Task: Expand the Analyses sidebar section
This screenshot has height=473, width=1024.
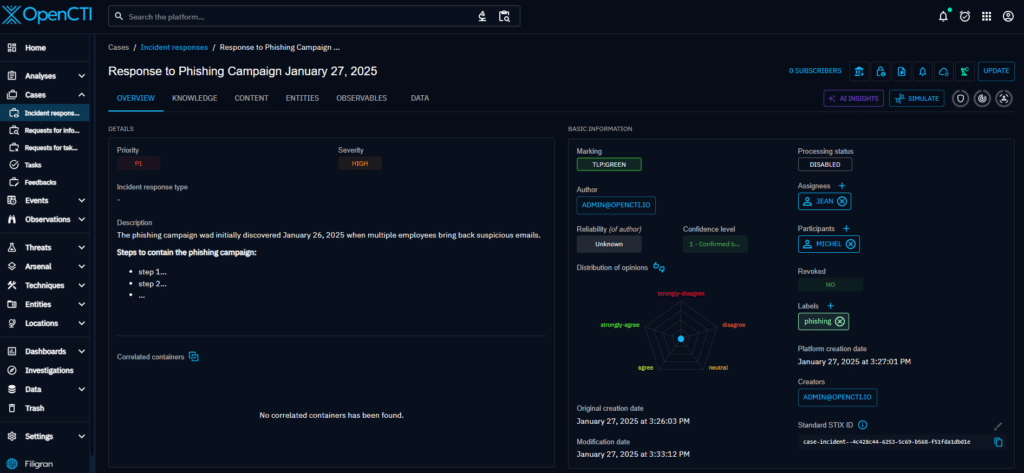Action: click(x=79, y=76)
